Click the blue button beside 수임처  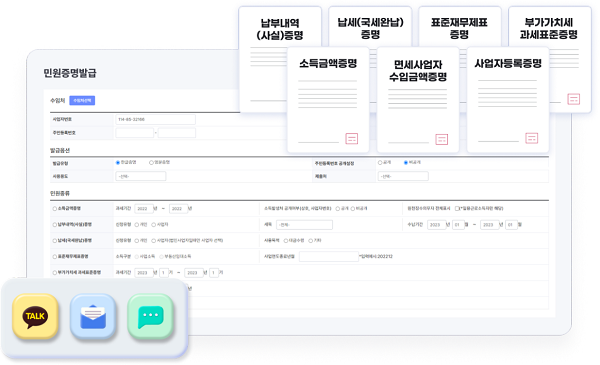pyautogui.click(x=82, y=101)
